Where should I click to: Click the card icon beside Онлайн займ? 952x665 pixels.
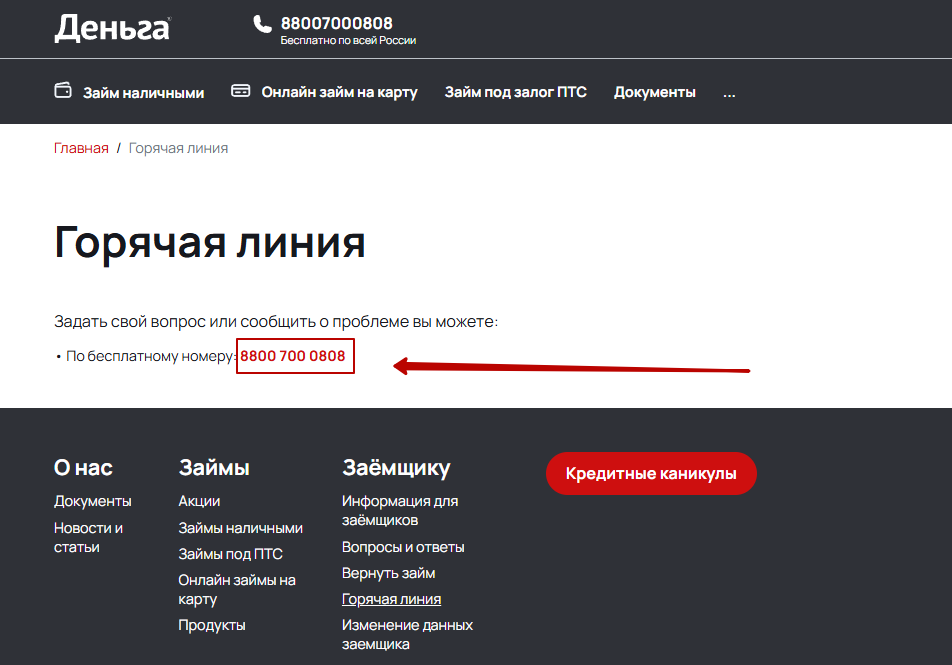[x=240, y=91]
